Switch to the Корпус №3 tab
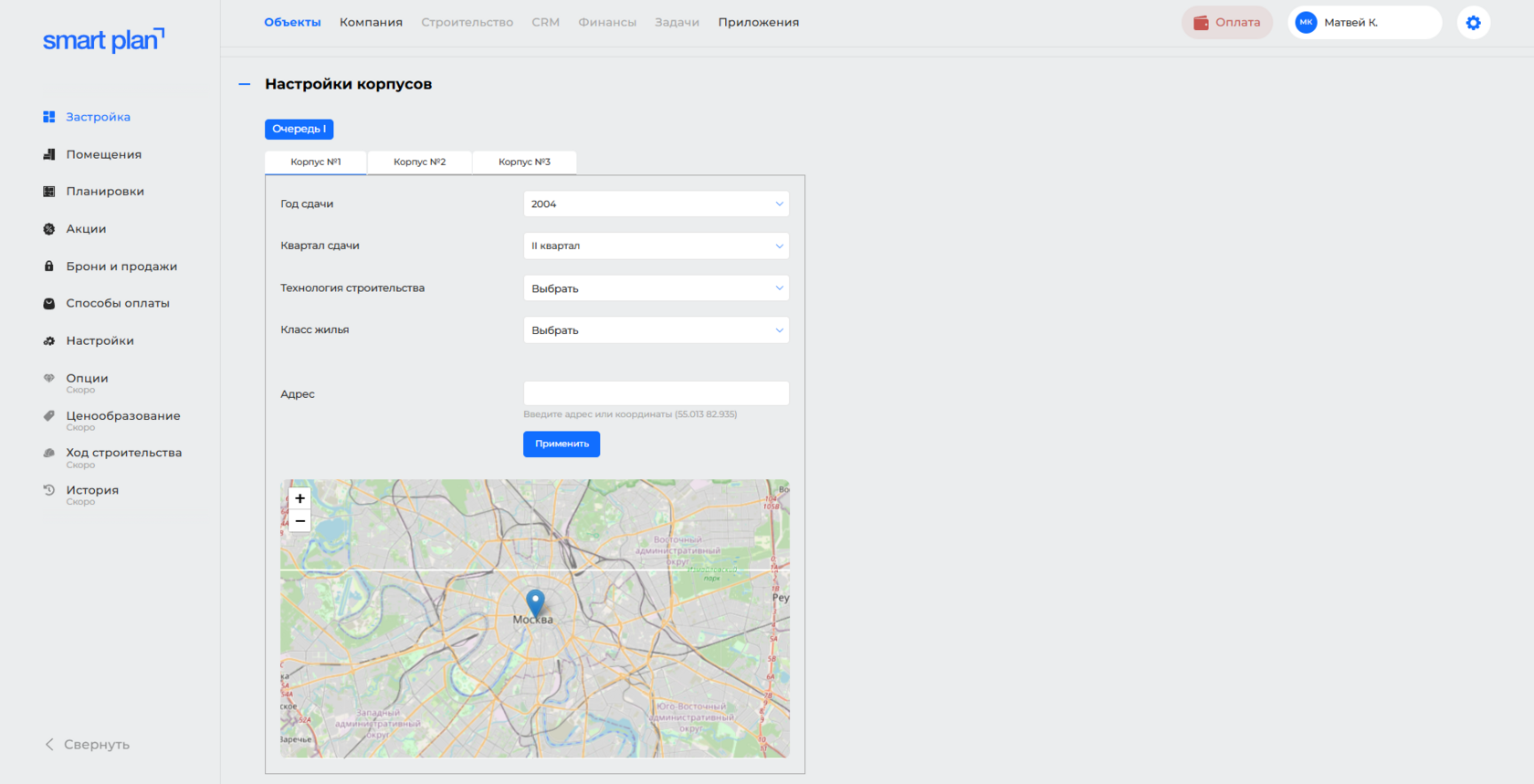Image resolution: width=1534 pixels, height=784 pixels. (525, 162)
